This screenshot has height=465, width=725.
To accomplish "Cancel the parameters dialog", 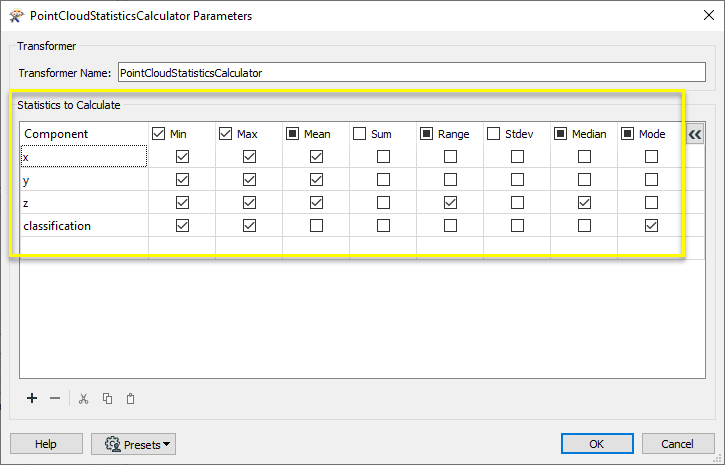I will [677, 444].
